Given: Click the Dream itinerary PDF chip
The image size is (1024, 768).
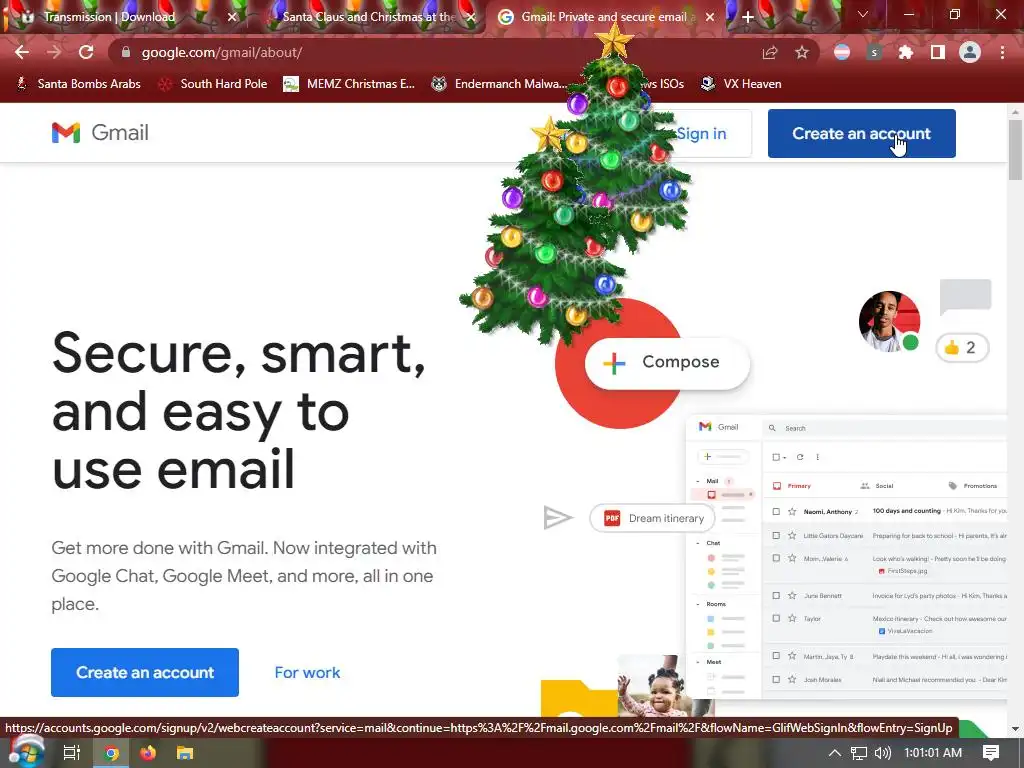Looking at the screenshot, I should click(652, 518).
